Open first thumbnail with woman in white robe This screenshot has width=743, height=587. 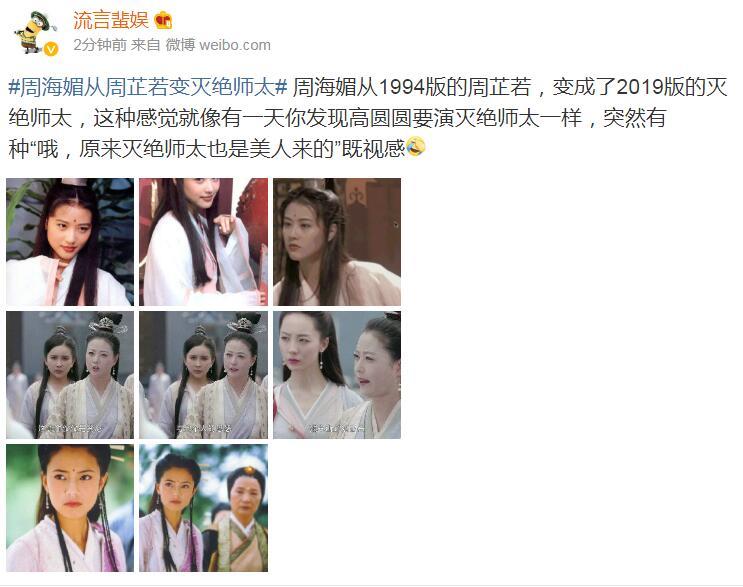[70, 242]
